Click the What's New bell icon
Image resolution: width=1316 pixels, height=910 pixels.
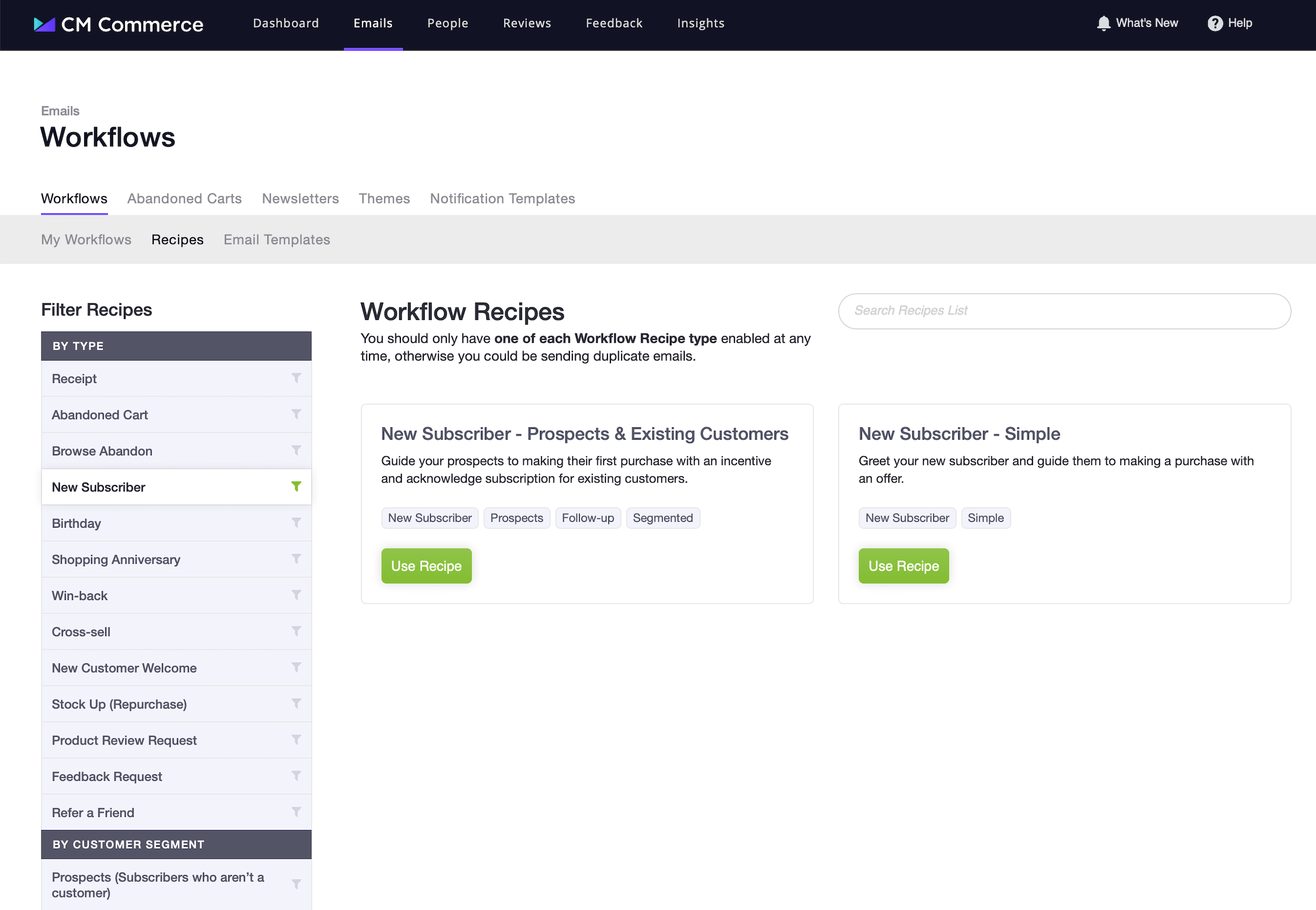click(x=1104, y=23)
